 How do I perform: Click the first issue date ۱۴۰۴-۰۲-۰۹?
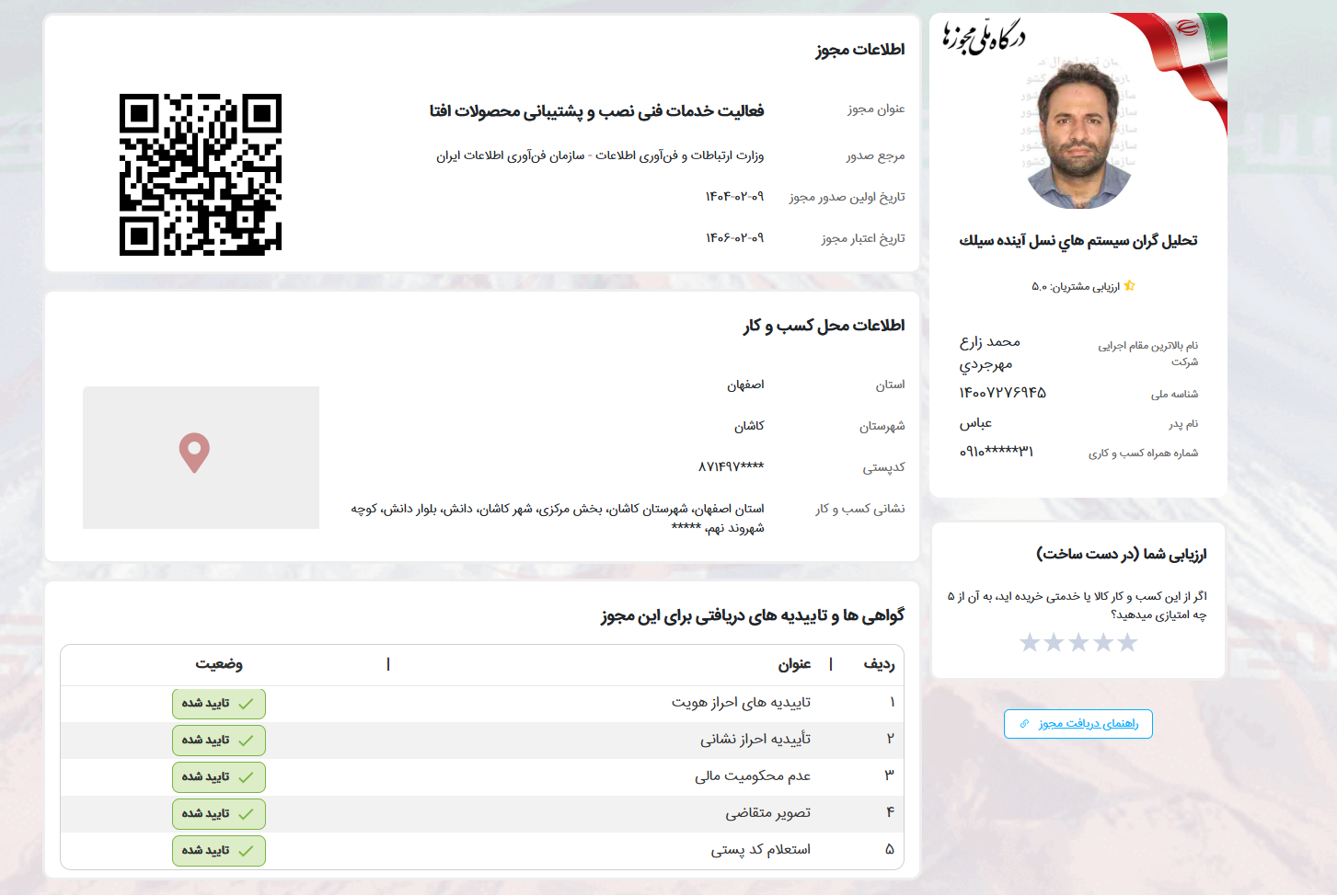tap(734, 197)
